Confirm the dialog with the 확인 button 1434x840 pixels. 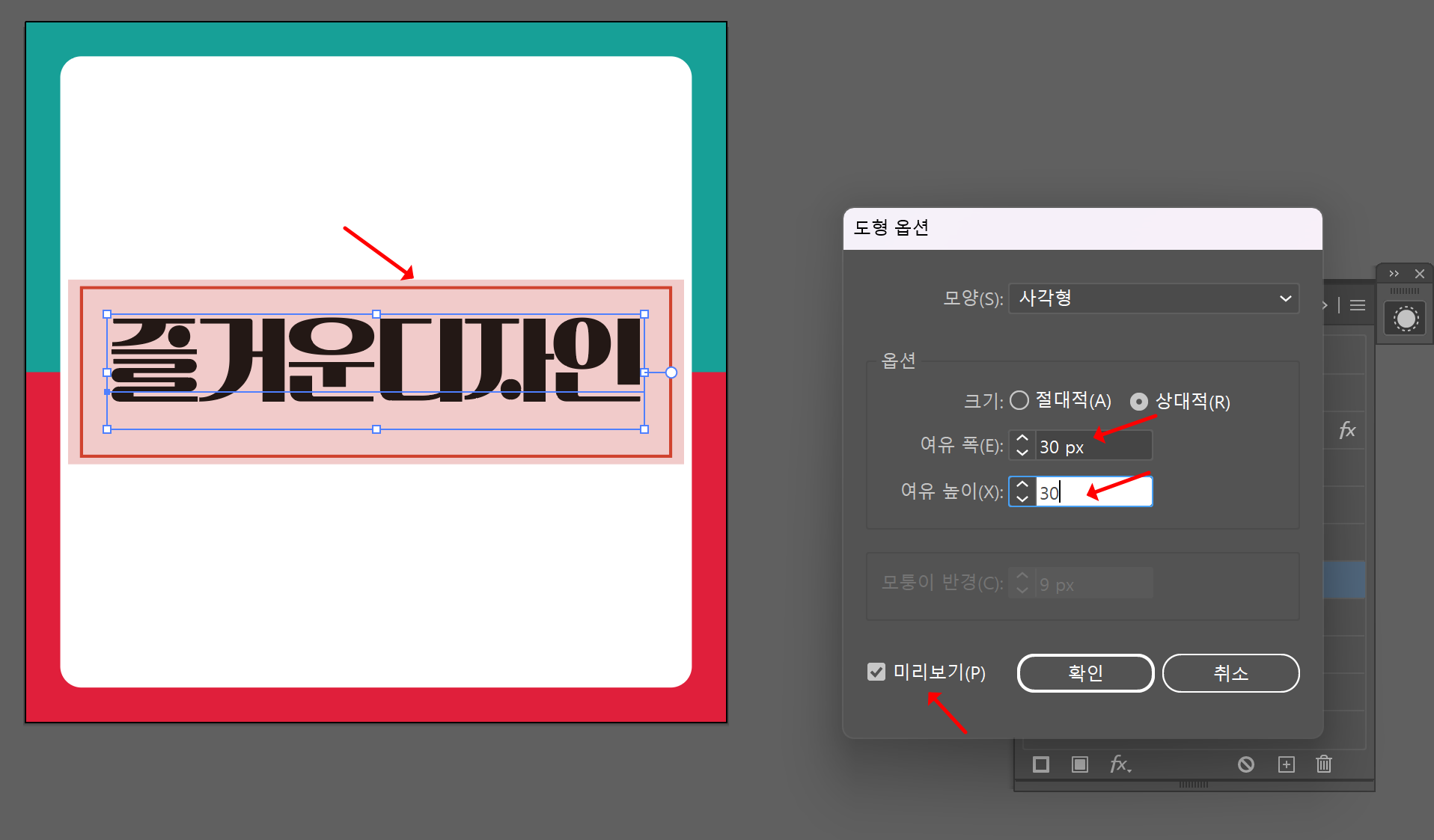click(x=1084, y=672)
